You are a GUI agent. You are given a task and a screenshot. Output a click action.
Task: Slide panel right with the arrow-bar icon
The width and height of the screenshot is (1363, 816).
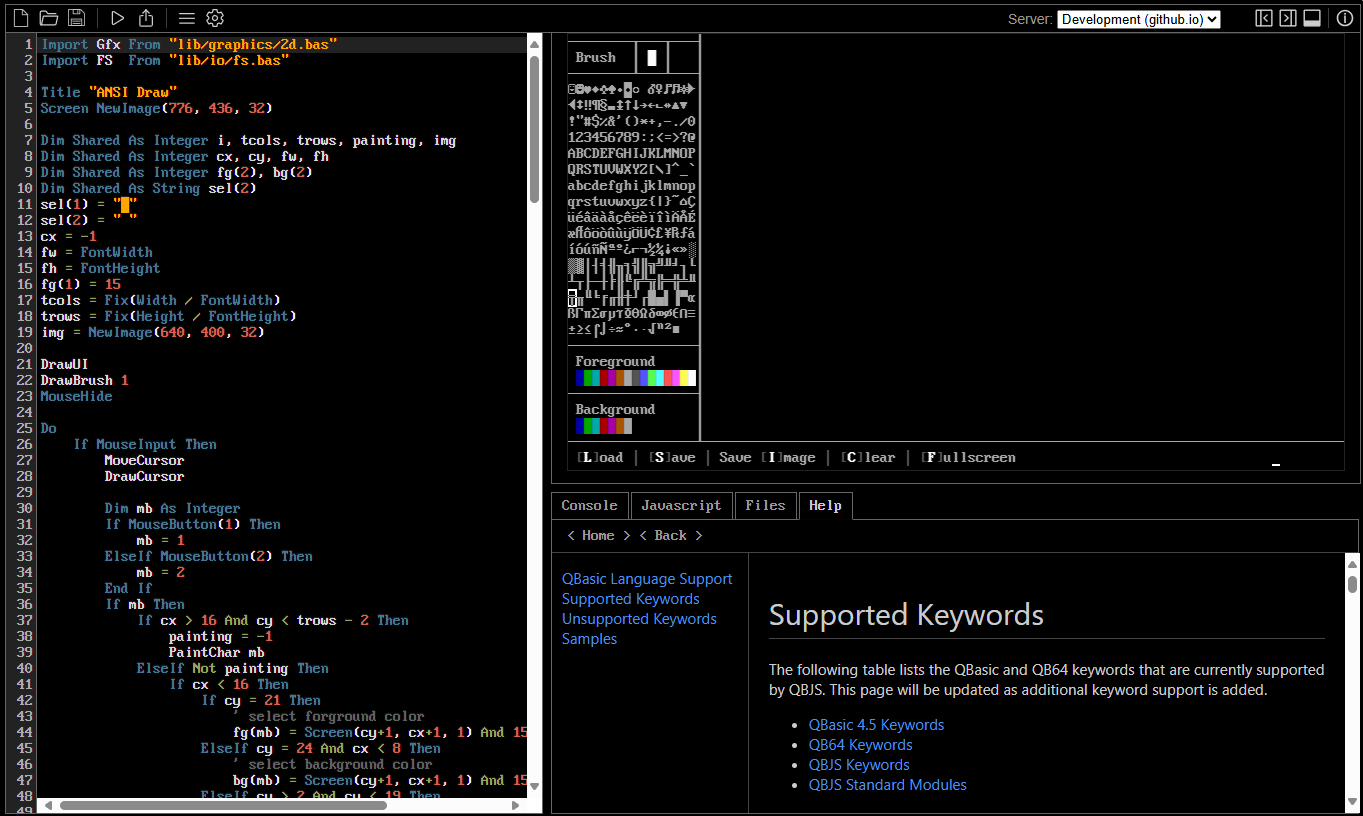pos(1288,18)
